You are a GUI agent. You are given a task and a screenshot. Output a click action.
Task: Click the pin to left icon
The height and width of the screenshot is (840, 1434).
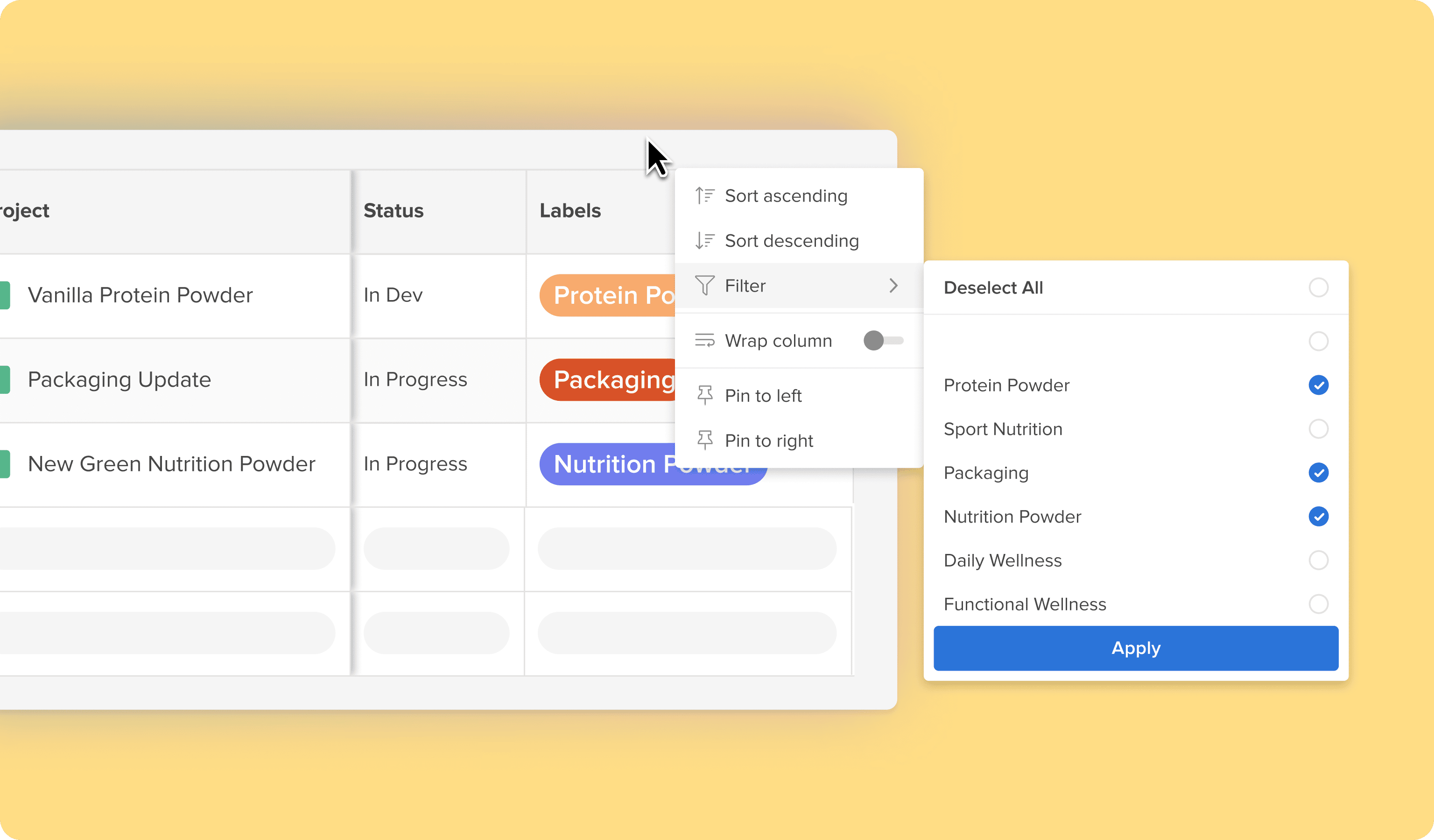pos(705,394)
